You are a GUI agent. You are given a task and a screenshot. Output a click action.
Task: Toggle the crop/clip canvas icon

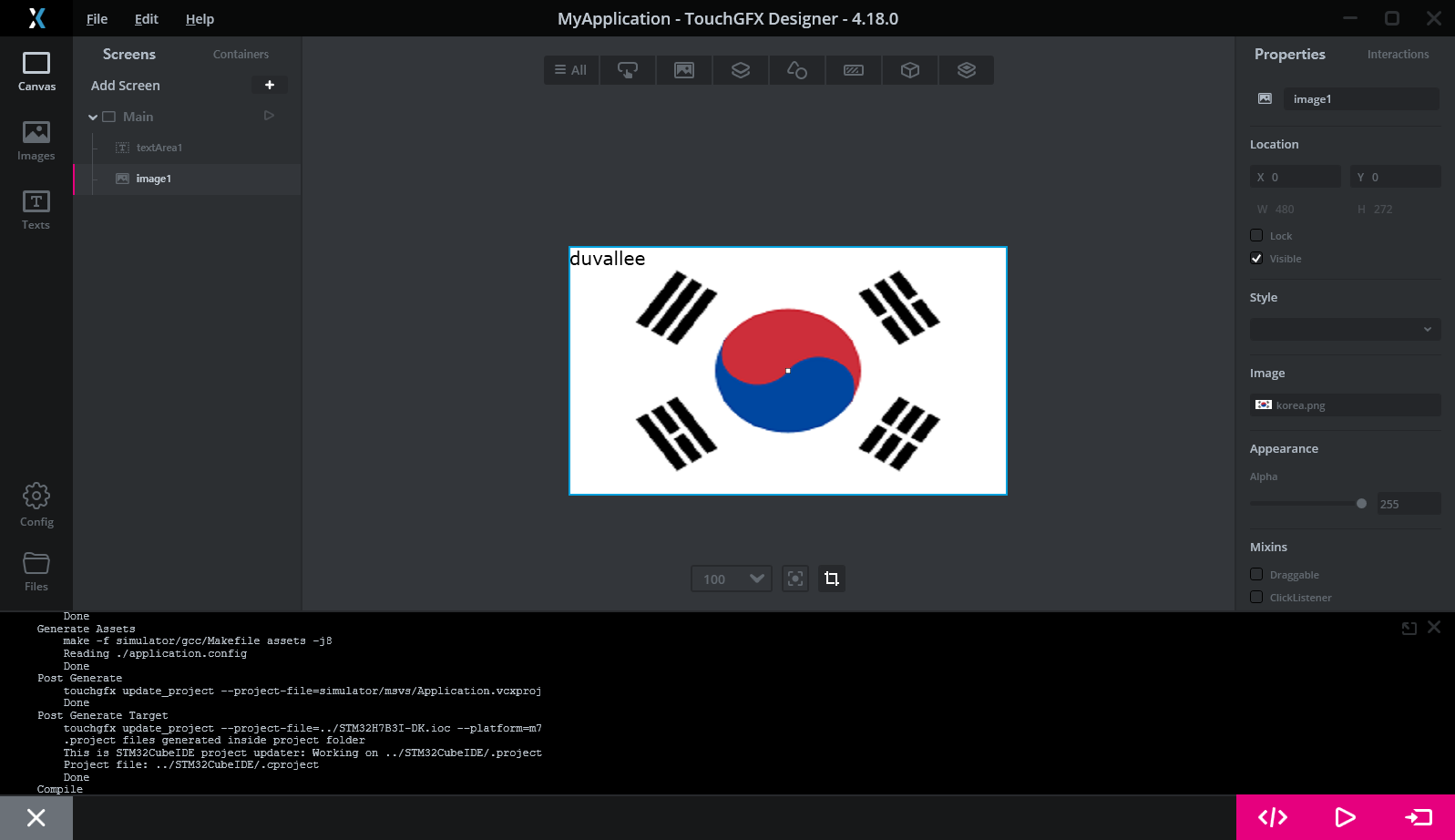[x=832, y=579]
